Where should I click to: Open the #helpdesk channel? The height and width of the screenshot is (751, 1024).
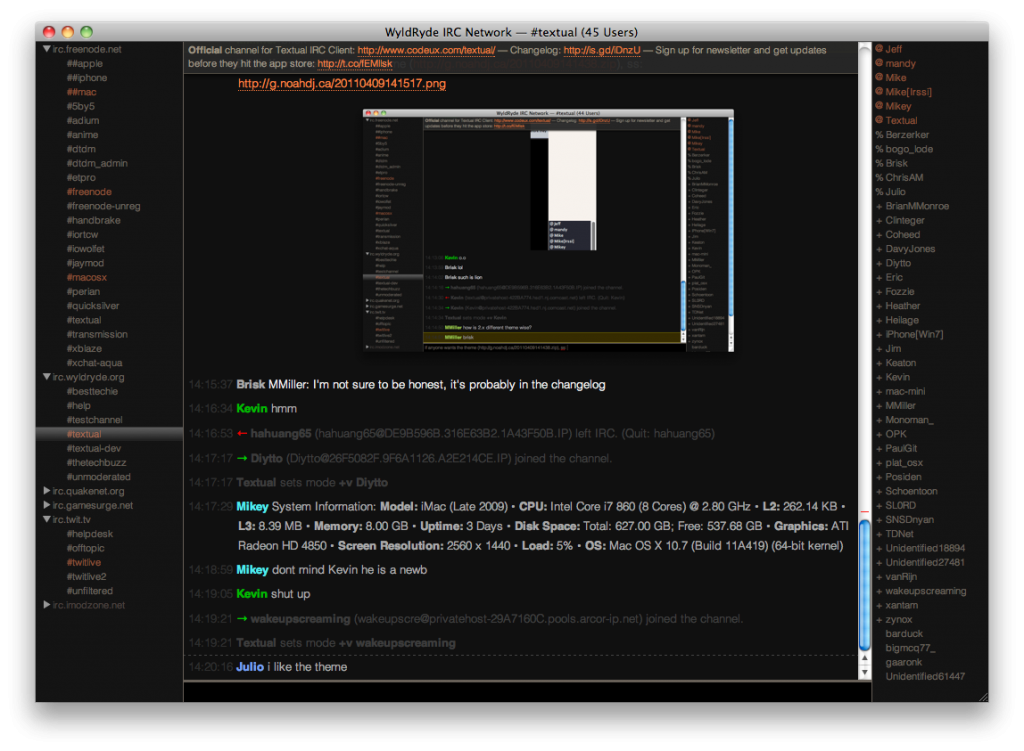coord(89,534)
